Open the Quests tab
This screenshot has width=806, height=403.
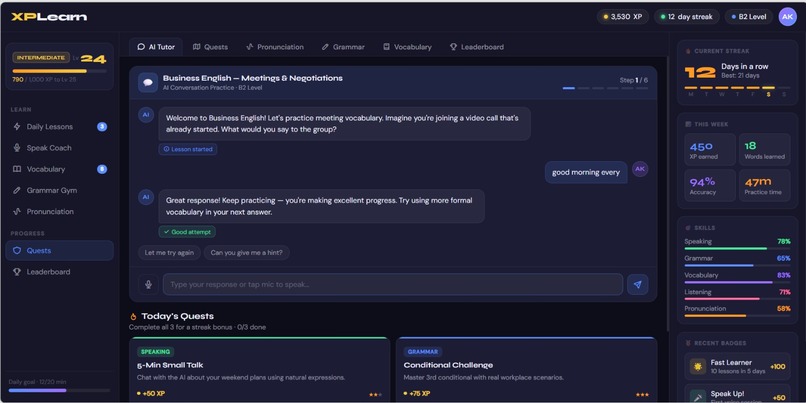point(210,47)
